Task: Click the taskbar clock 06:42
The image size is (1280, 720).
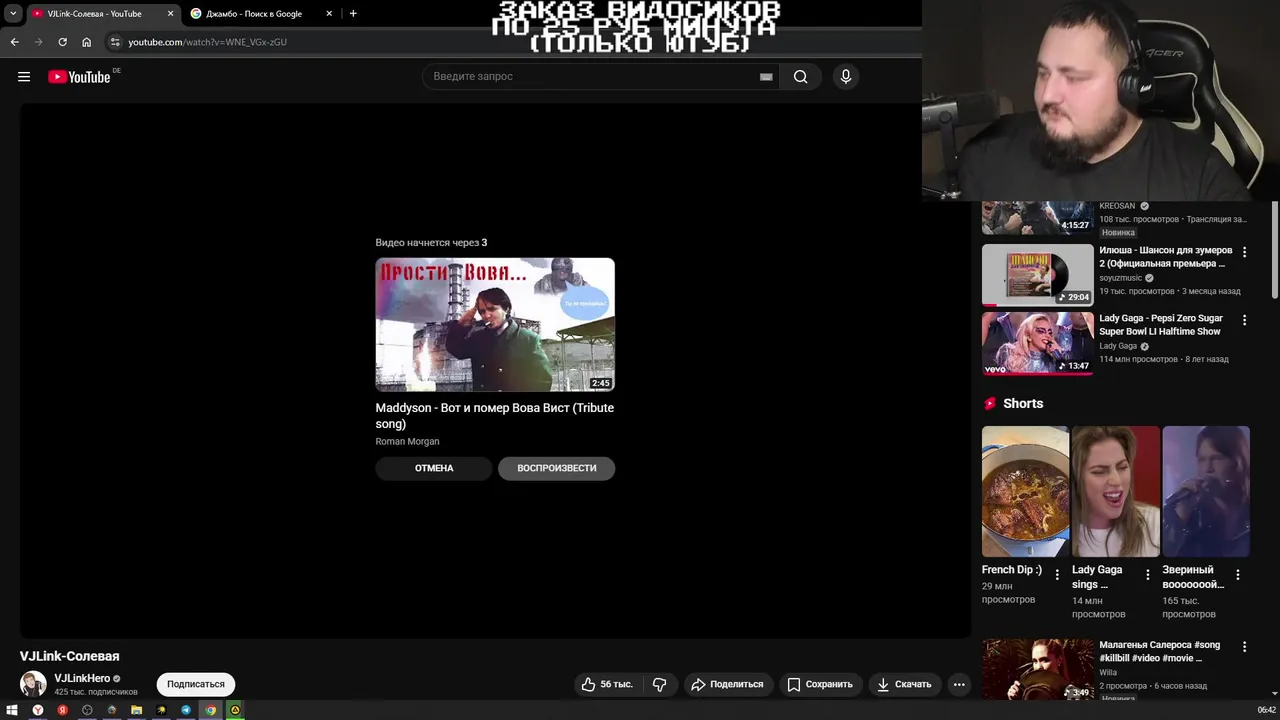Action: [1266, 710]
